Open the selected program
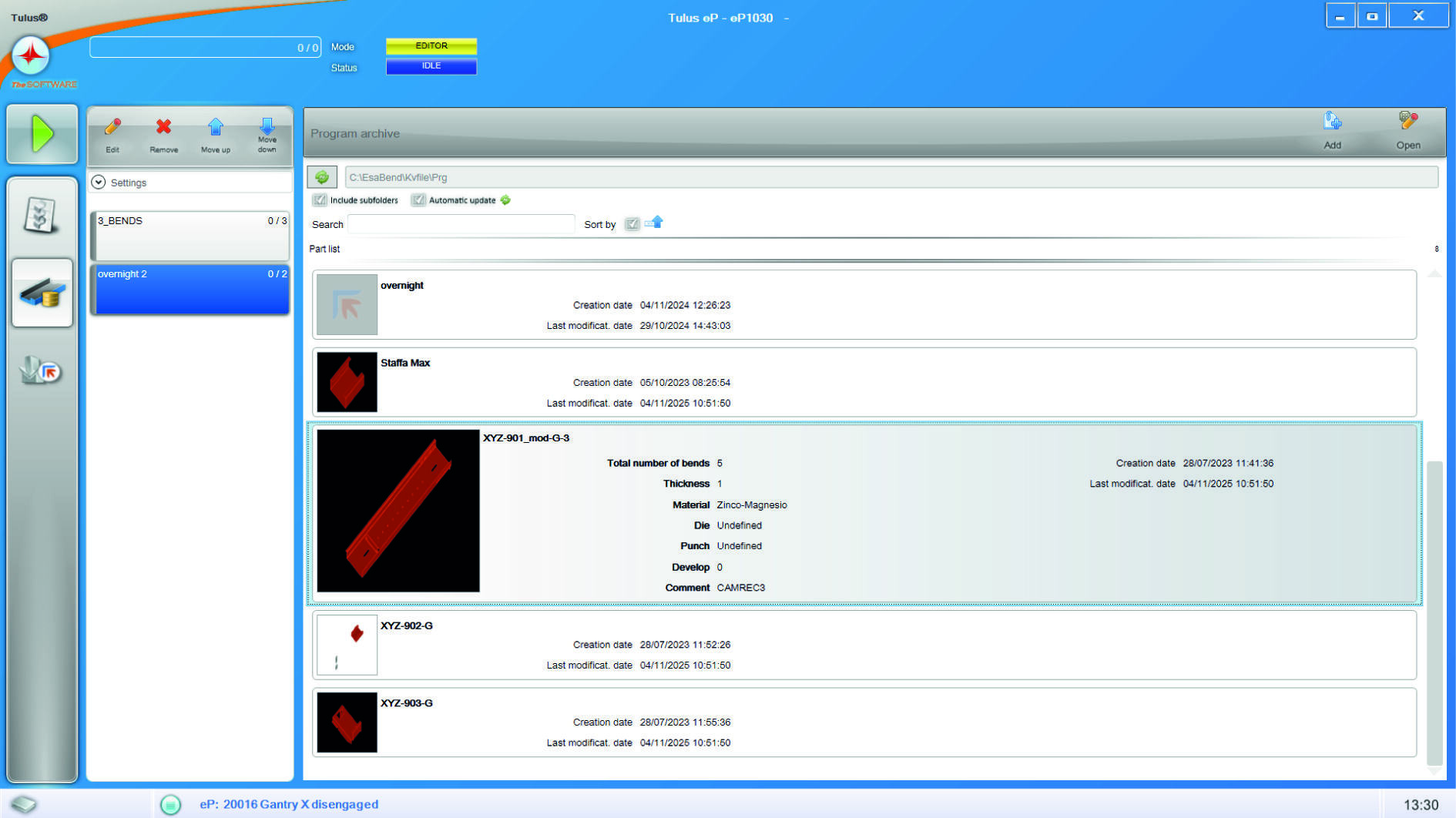The height and width of the screenshot is (818, 1456). pyautogui.click(x=1407, y=123)
